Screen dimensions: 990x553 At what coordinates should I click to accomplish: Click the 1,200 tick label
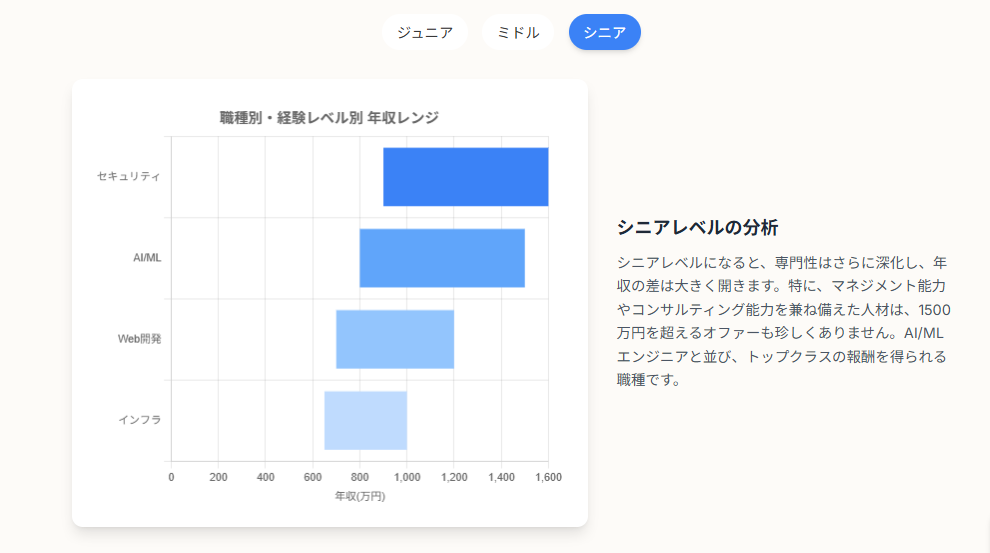coord(454,477)
